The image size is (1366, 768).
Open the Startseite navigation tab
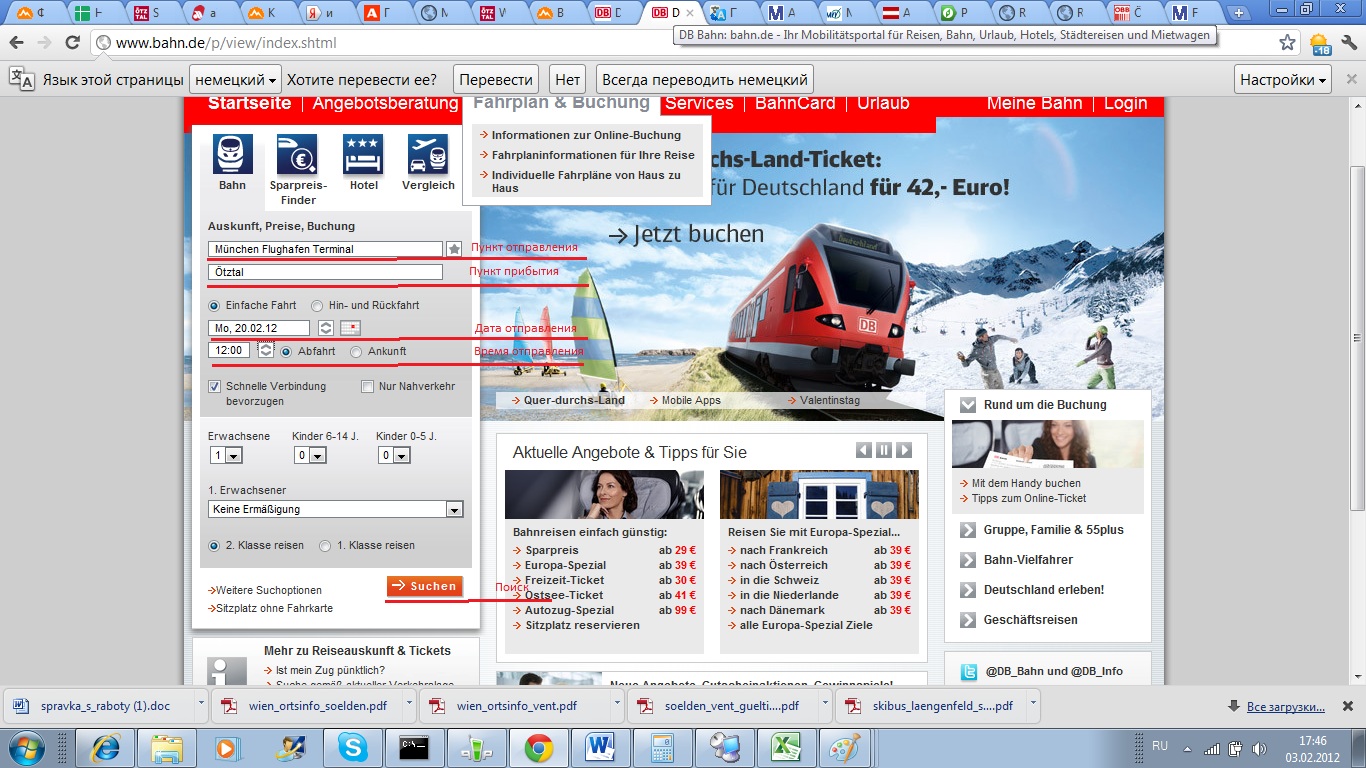coord(250,103)
